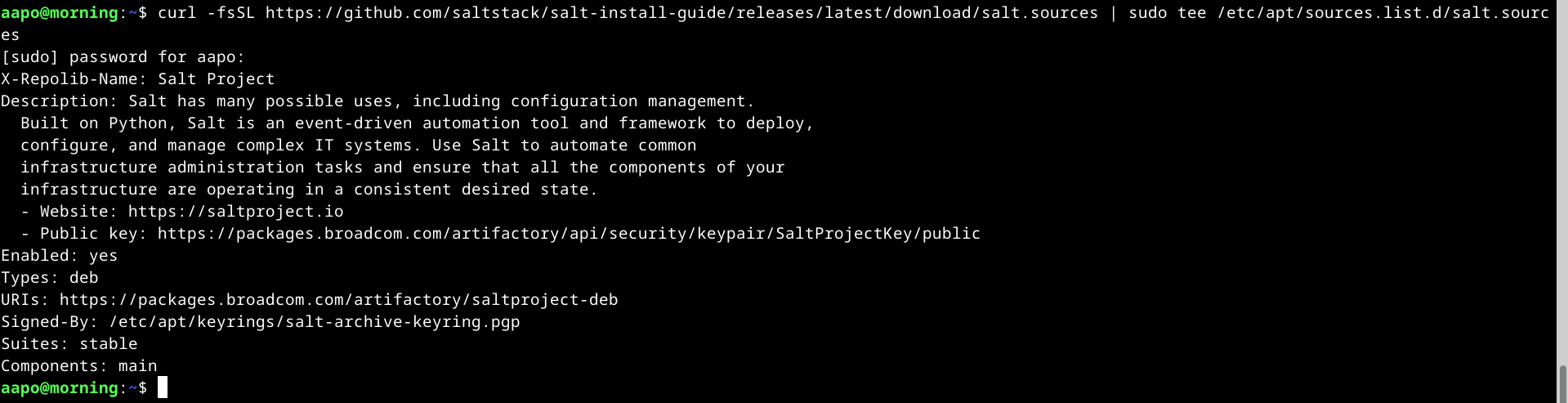Click the bottom aapo@morning prompt text
Image resolution: width=1568 pixels, height=403 pixels.
pos(59,388)
